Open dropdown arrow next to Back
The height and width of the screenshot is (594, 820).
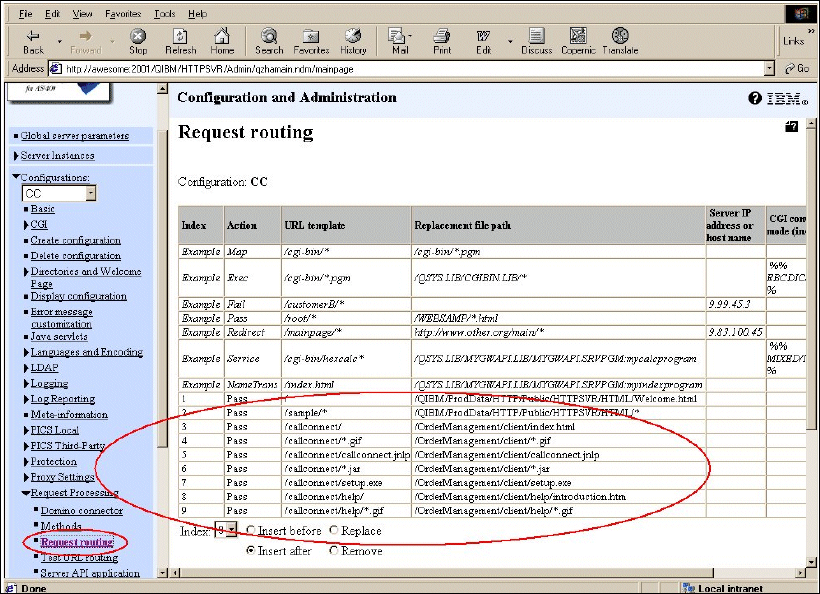pyautogui.click(x=59, y=41)
